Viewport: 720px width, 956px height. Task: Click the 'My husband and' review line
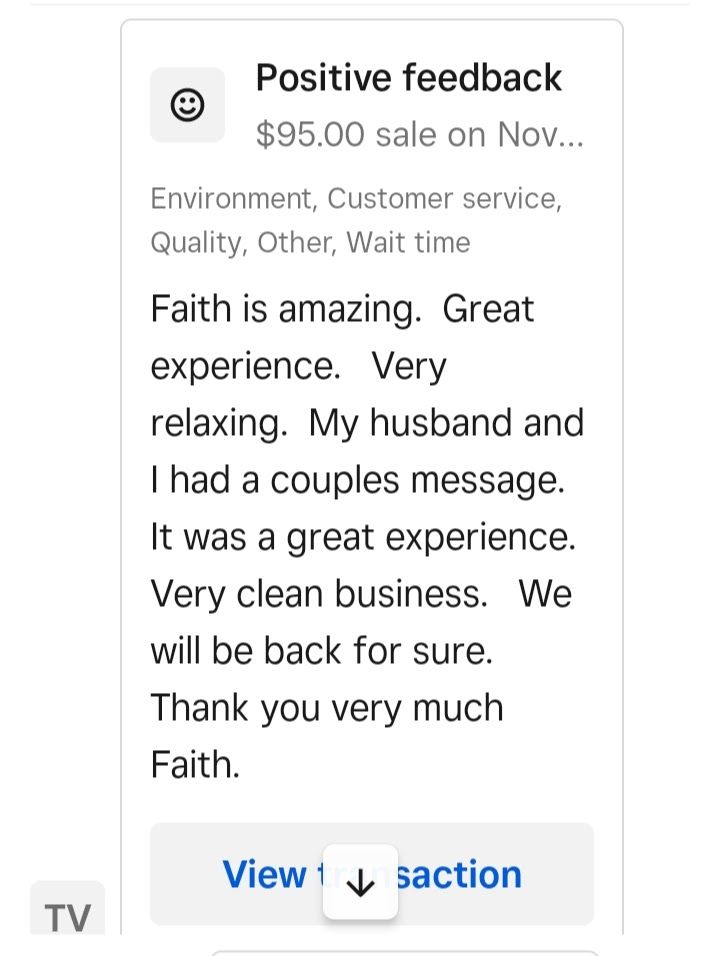[x=446, y=423]
